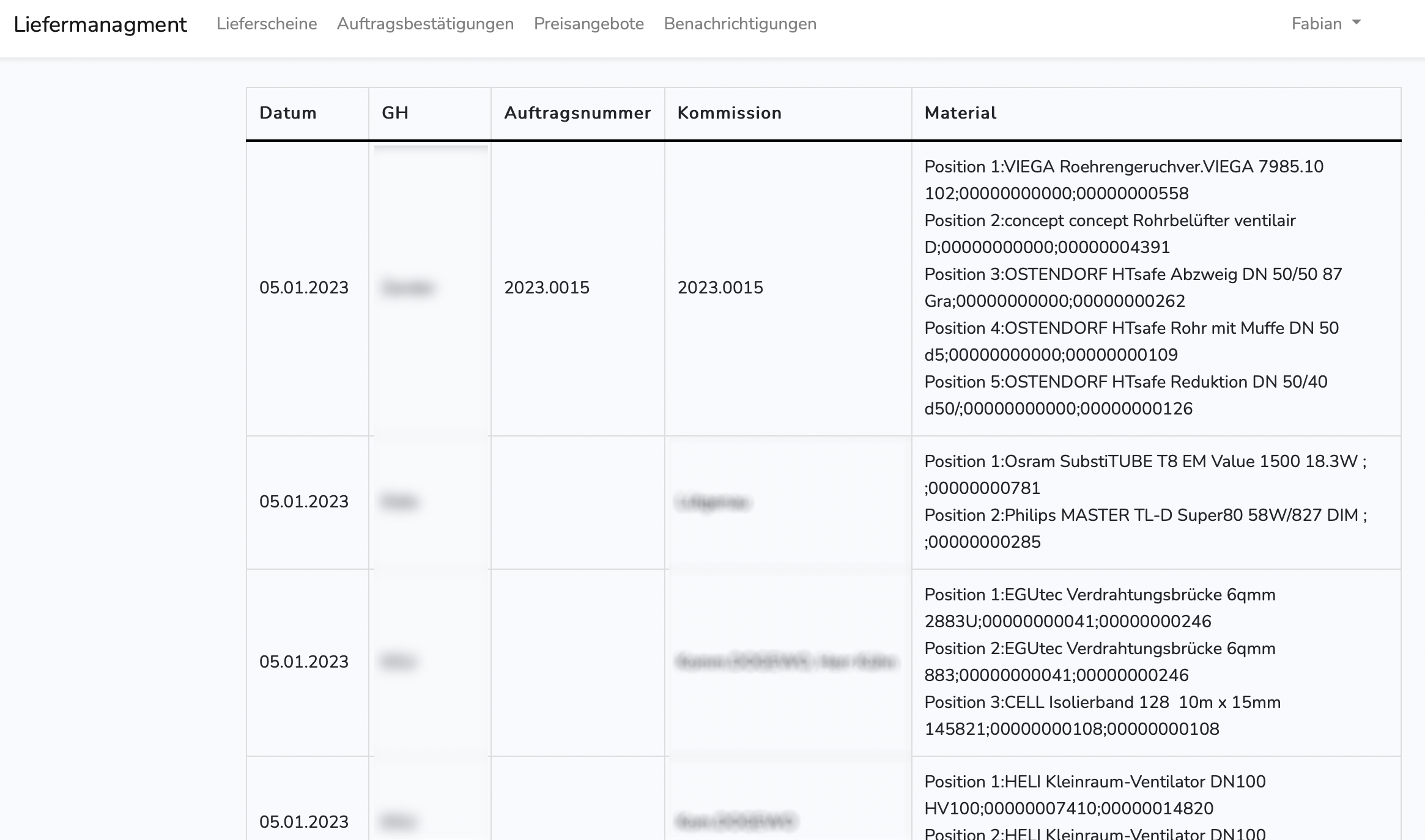Open Benachrichtigungen from the top navigation
Screen dimensions: 1425x840
point(740,24)
